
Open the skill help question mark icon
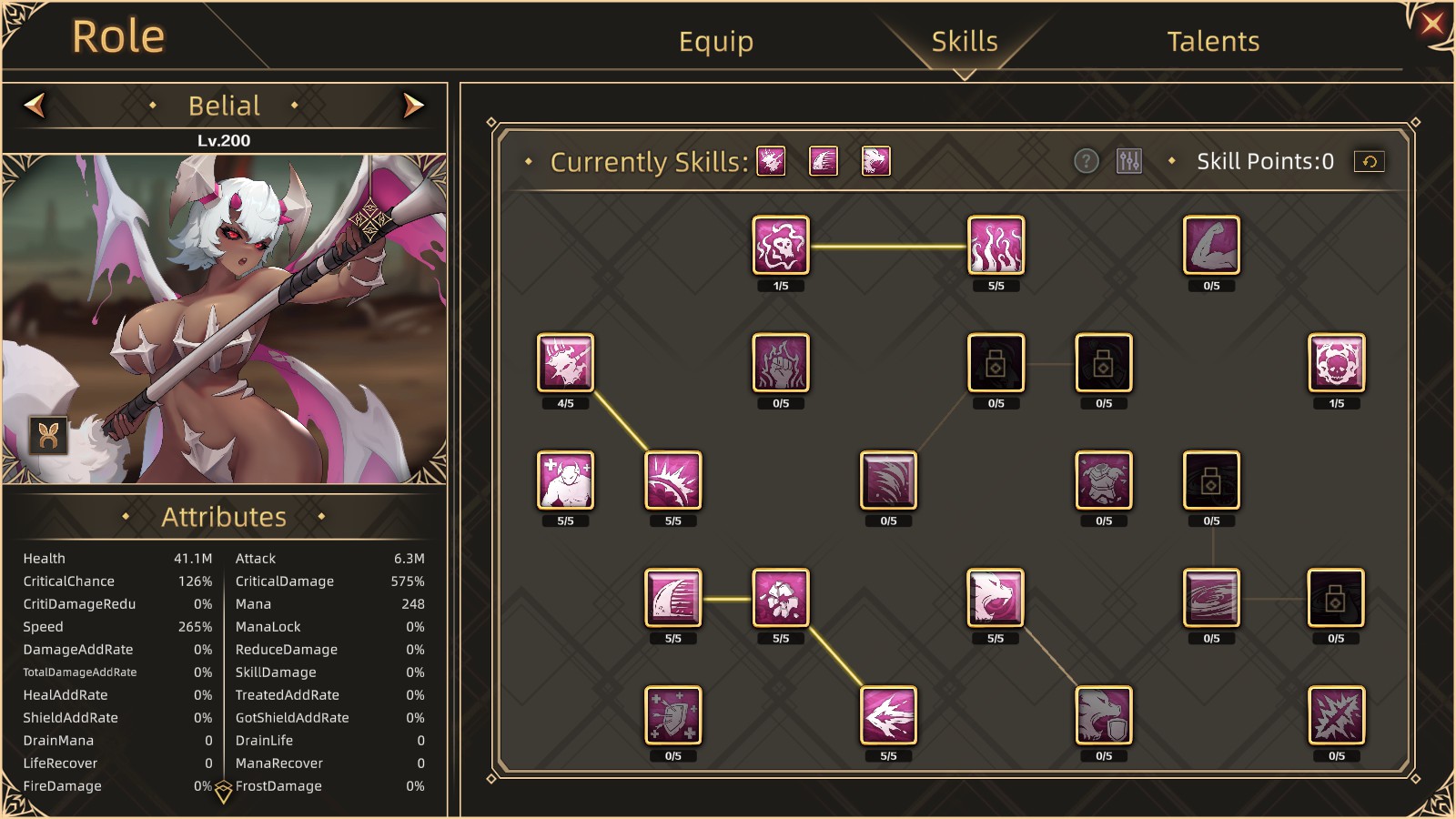[1086, 161]
